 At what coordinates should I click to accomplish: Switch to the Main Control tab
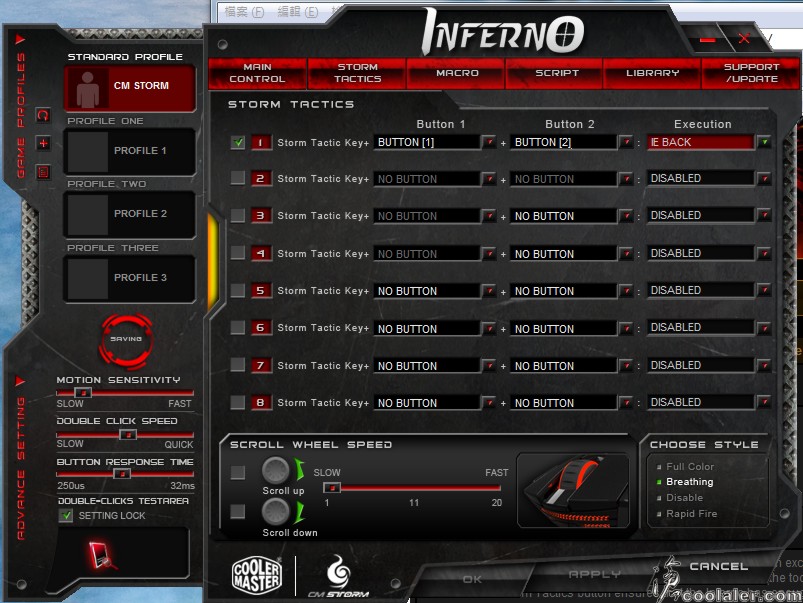coord(257,73)
